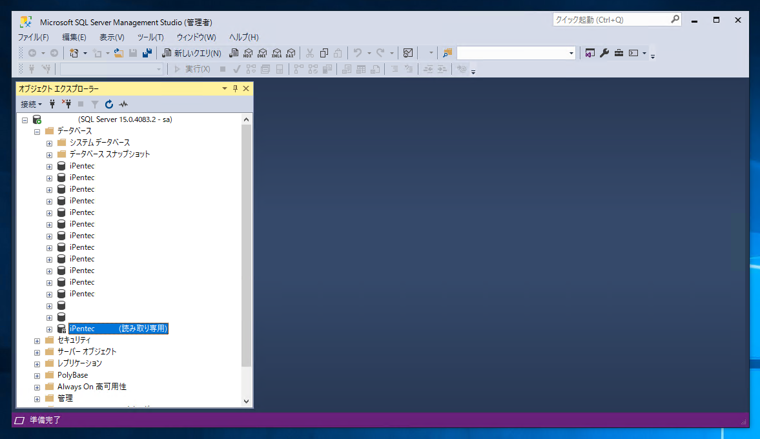
Task: Click the Save All icon
Action: click(147, 53)
